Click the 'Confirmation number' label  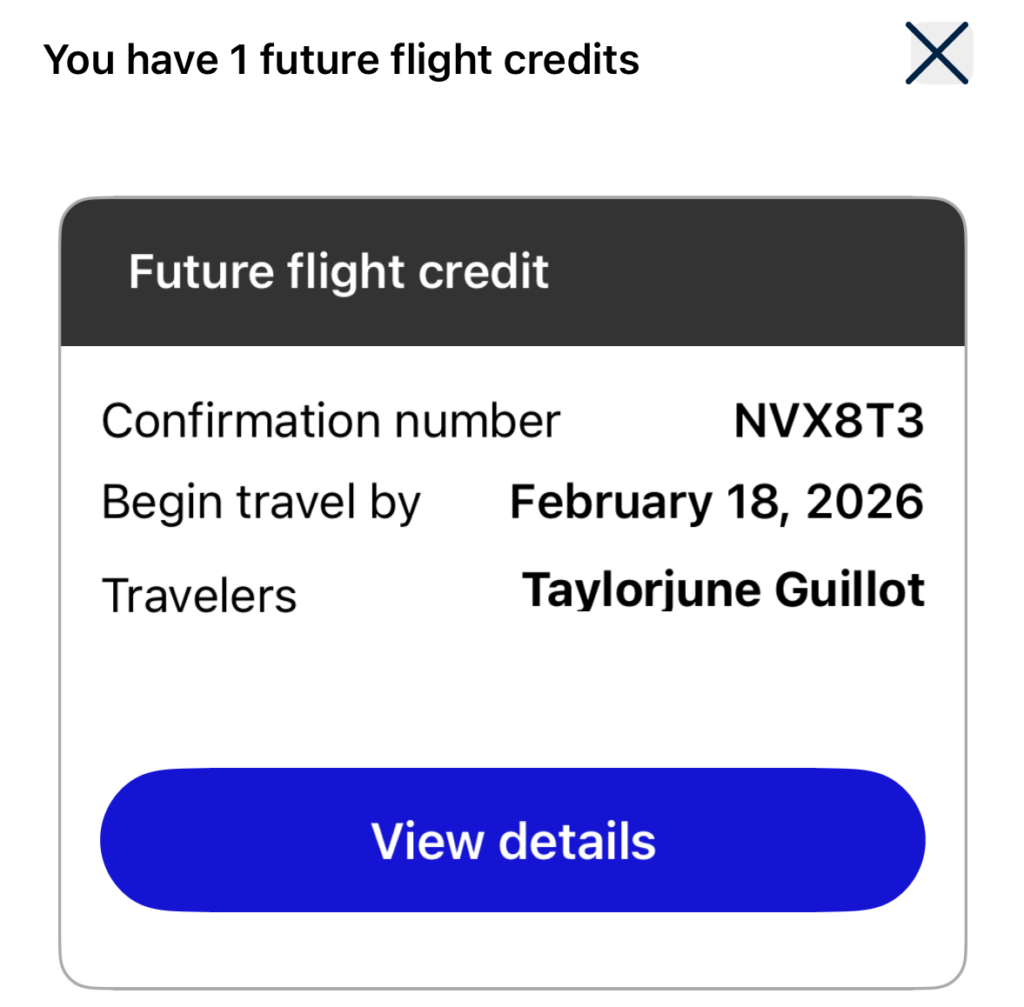click(x=330, y=421)
